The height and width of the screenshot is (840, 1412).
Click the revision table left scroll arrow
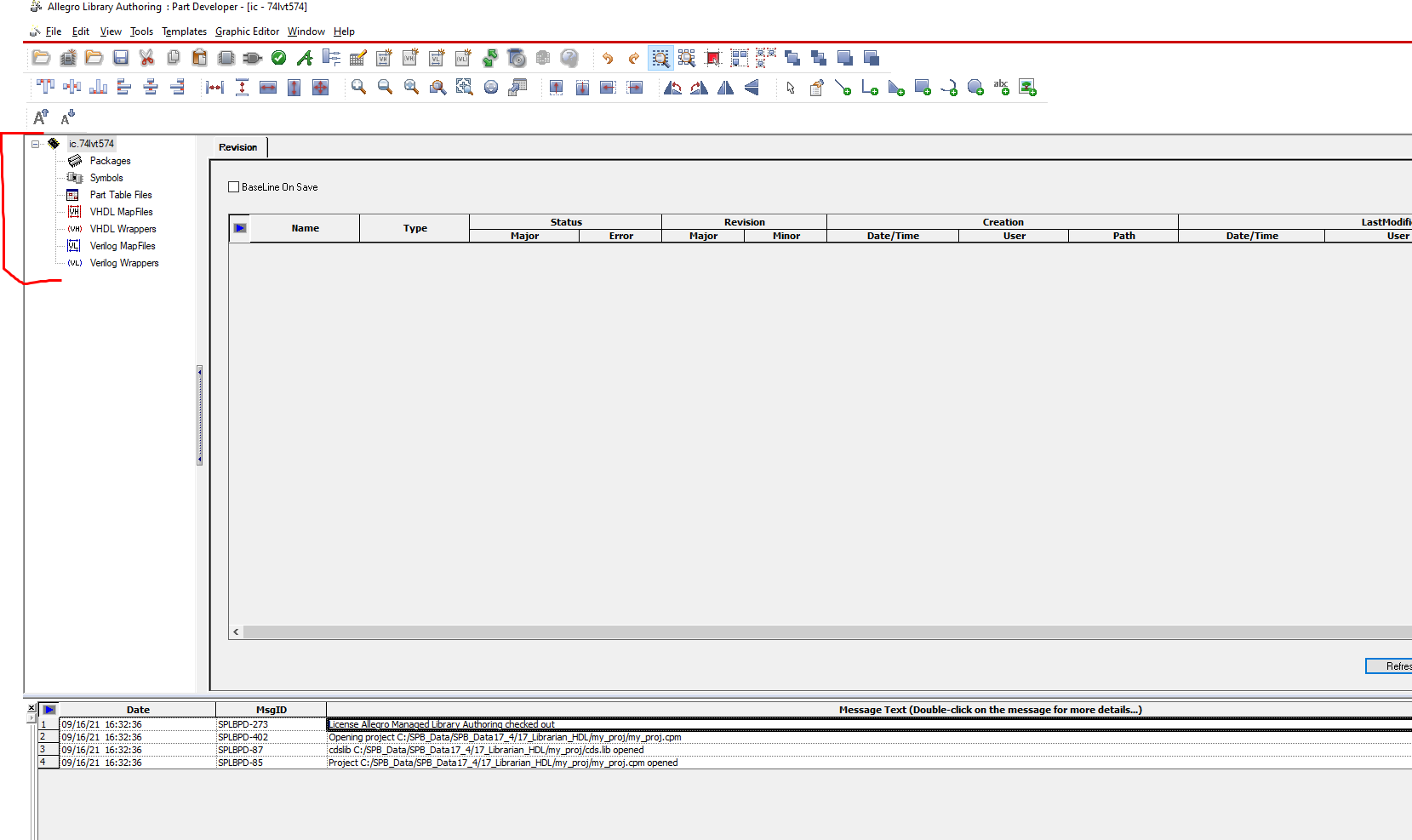coord(237,632)
